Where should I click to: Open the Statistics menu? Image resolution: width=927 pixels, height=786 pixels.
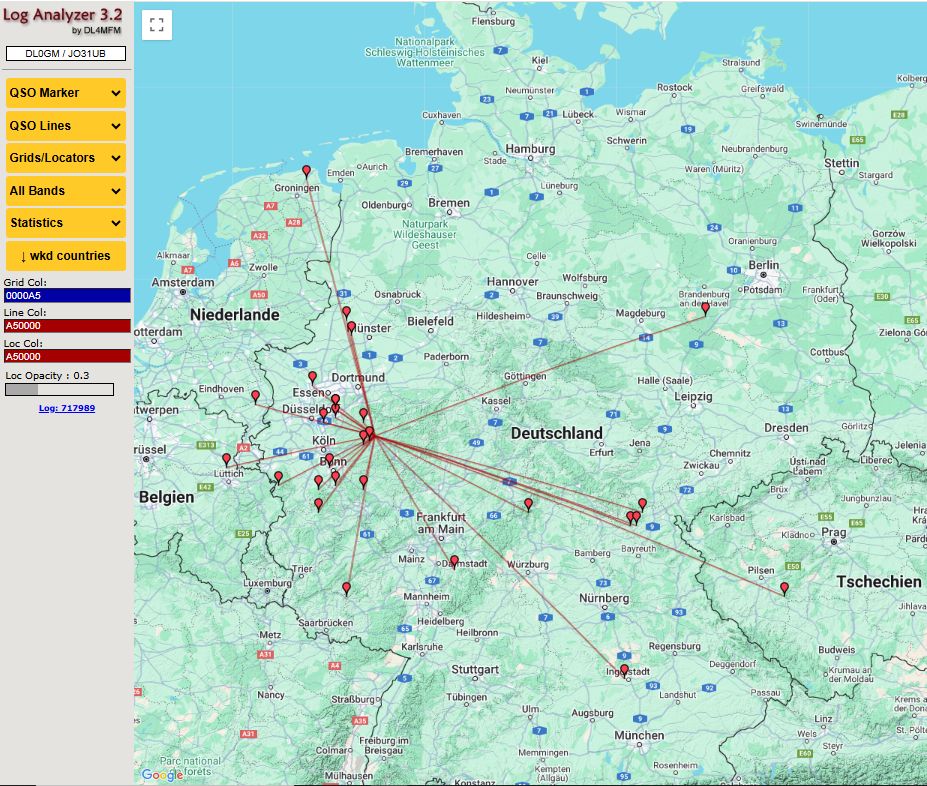point(66,223)
